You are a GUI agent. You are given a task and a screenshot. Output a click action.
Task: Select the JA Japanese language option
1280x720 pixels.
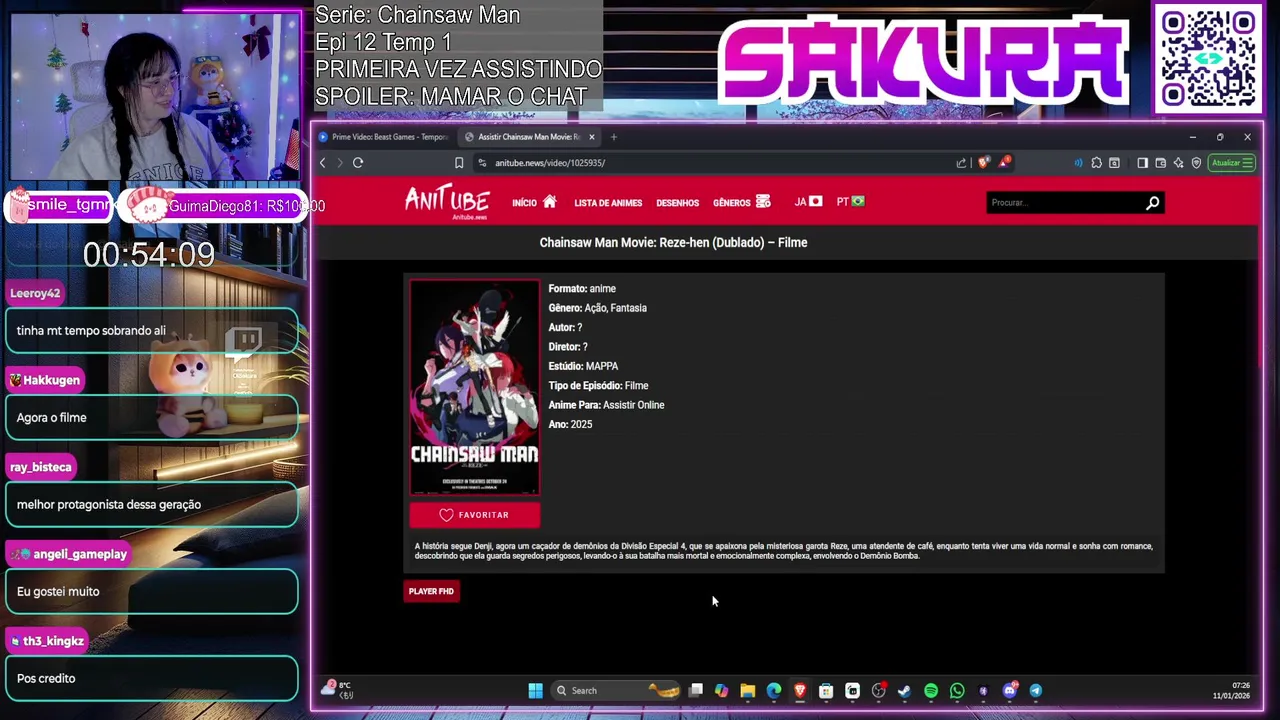808,202
